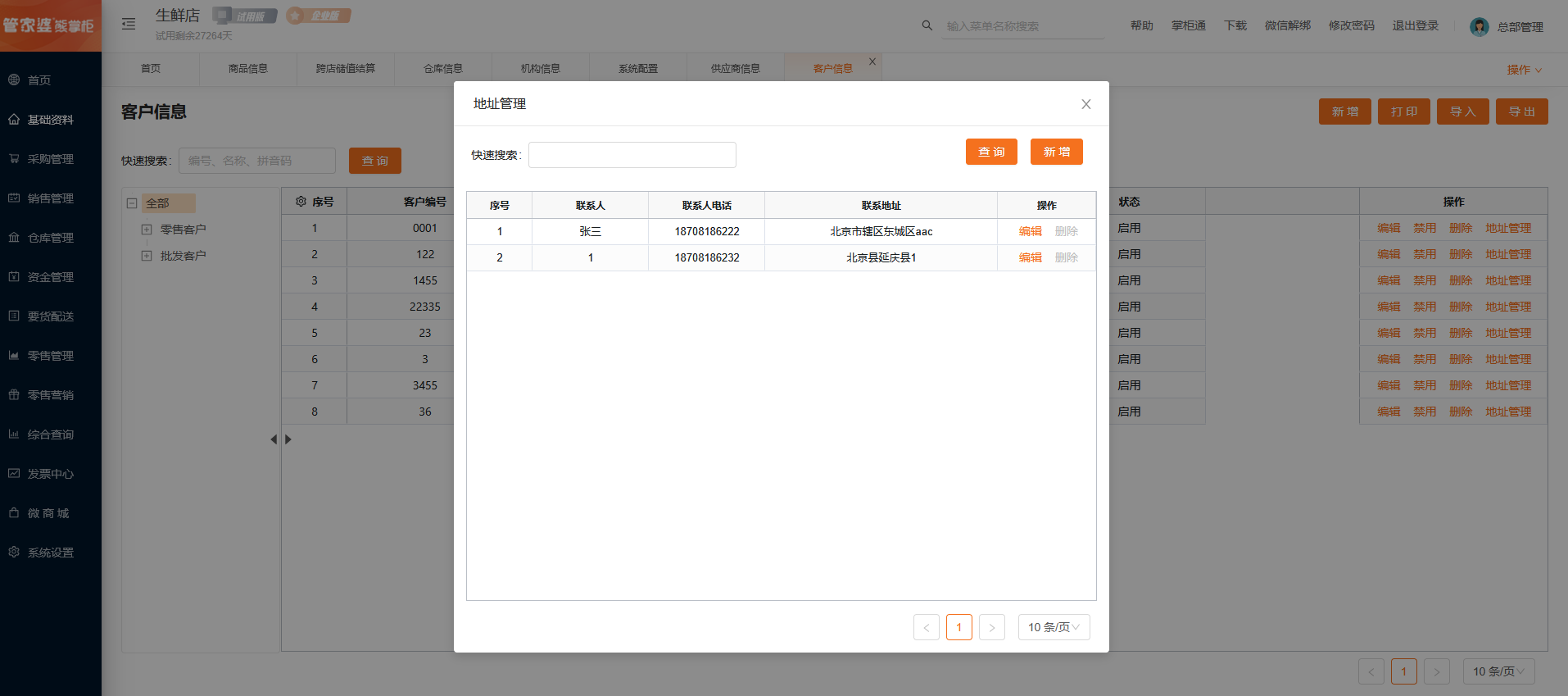Click the user avatar icon for 总部管理
The width and height of the screenshot is (1568, 696).
point(1479,26)
